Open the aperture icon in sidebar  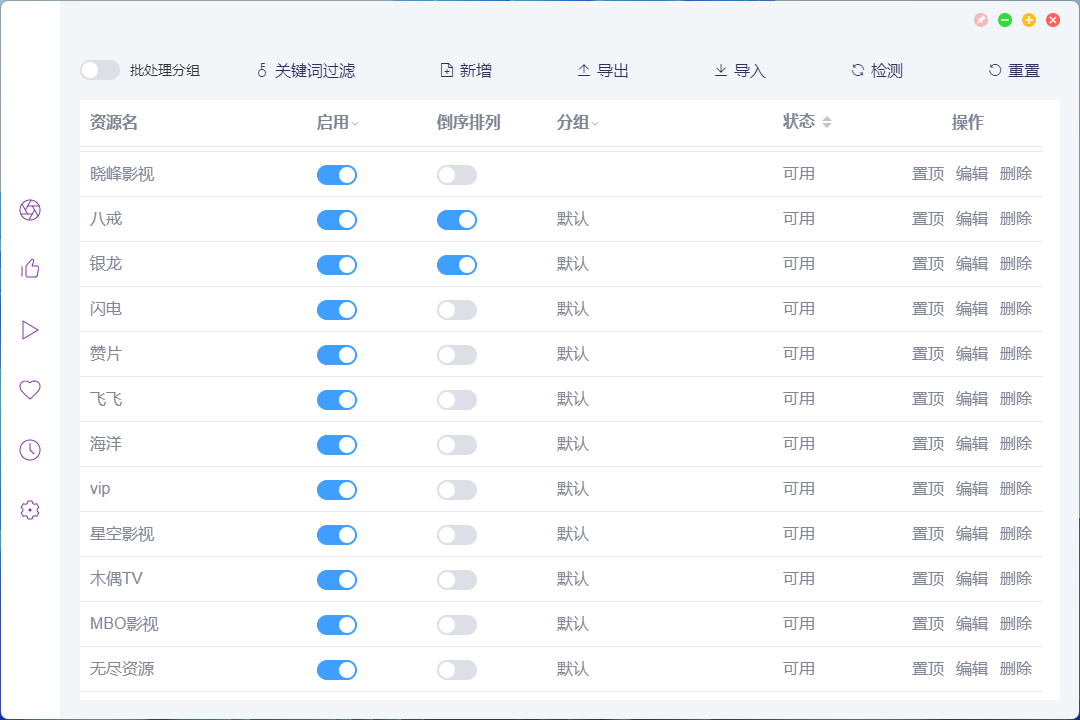[x=30, y=210]
